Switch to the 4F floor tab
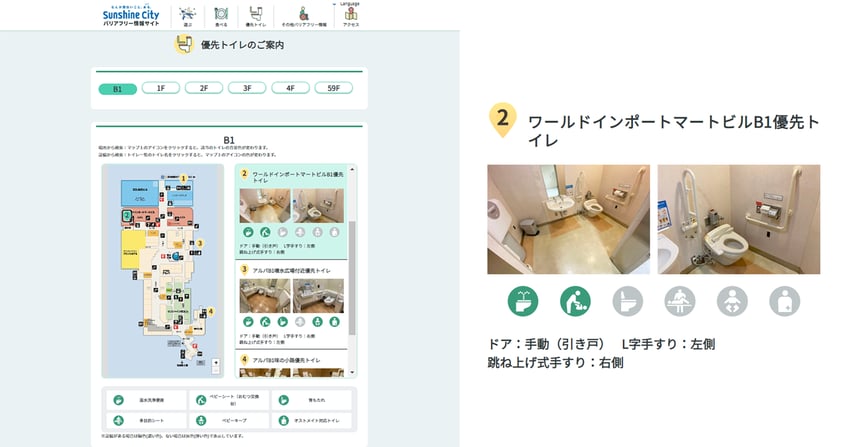The image size is (850, 447). (291, 88)
